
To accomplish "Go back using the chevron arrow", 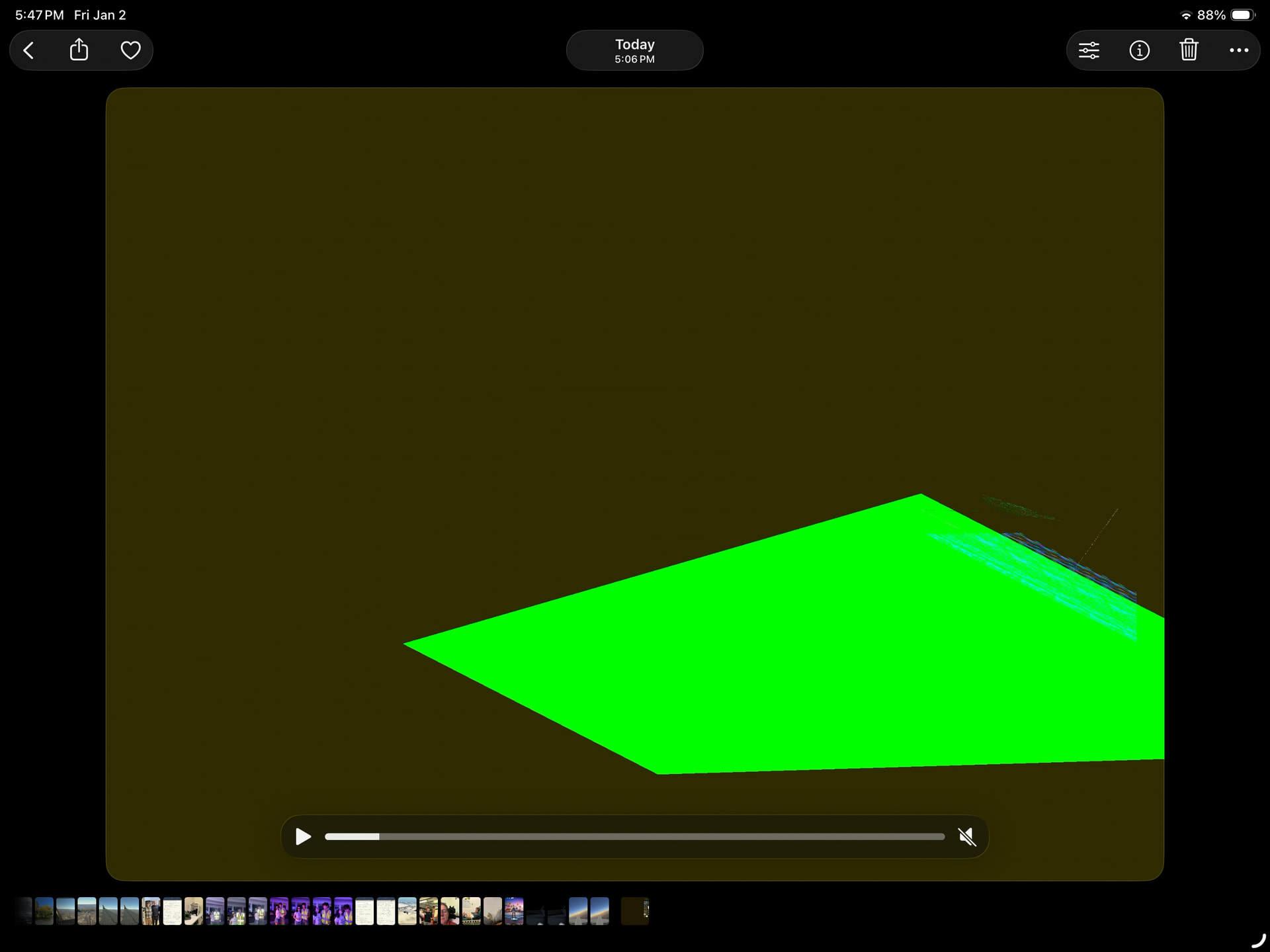I will [x=29, y=50].
